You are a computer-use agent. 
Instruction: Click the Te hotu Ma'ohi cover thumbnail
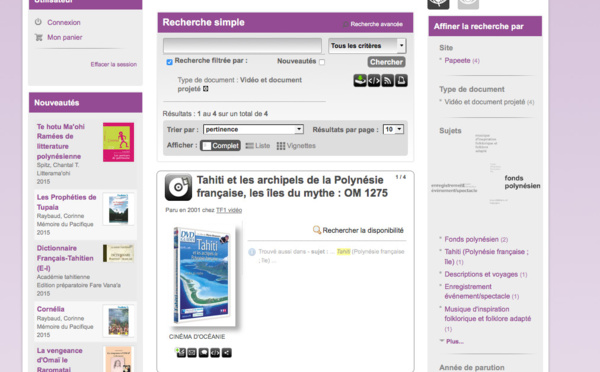pyautogui.click(x=118, y=142)
